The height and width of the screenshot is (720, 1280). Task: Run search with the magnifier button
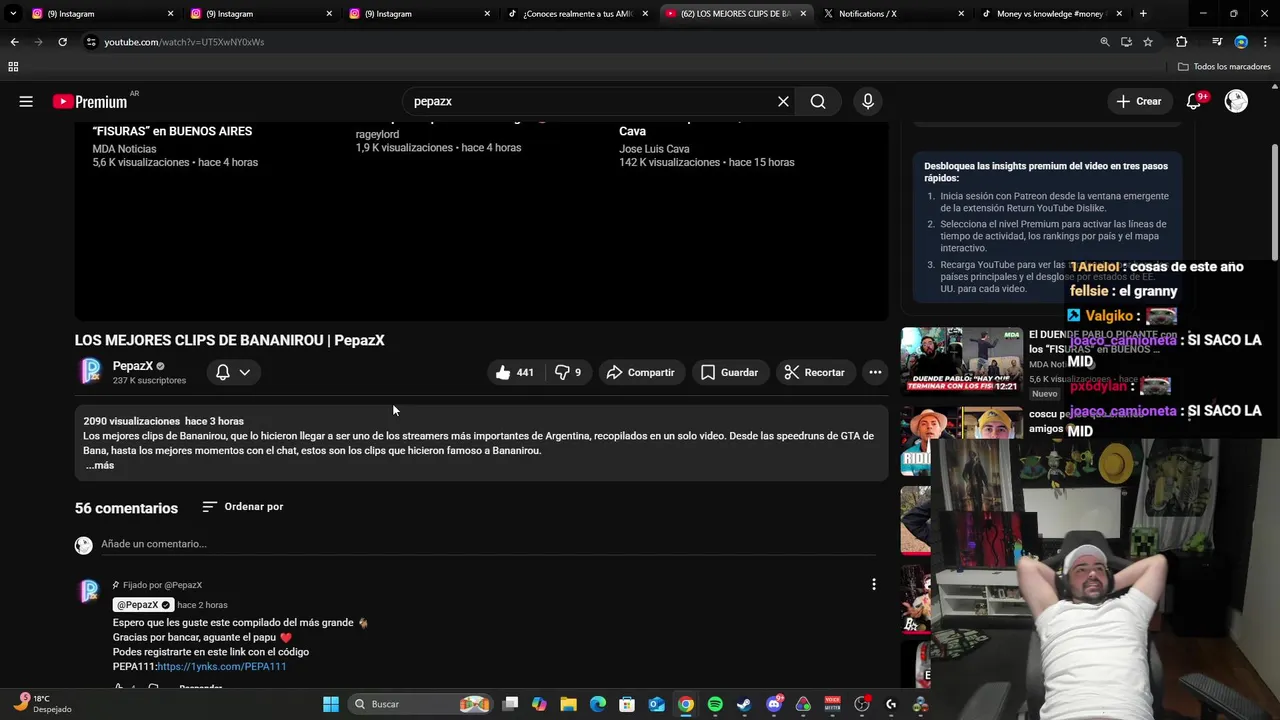coord(818,101)
